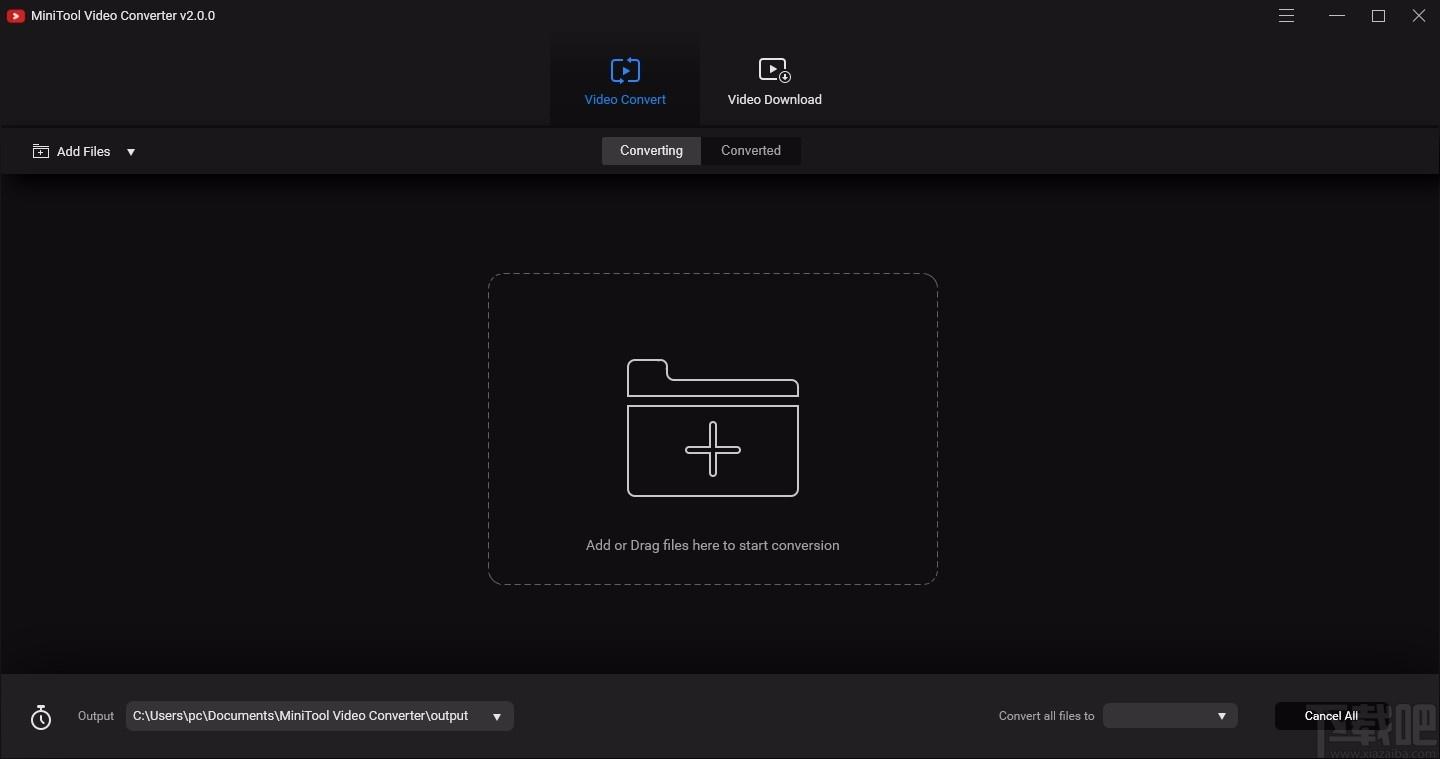Expand the Add Files dropdown arrow

(131, 152)
